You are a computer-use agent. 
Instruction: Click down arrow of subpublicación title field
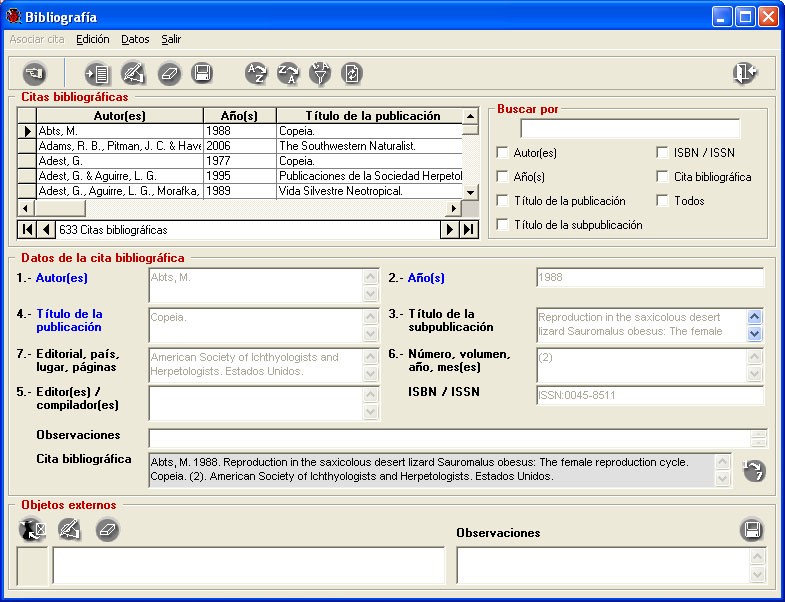click(x=754, y=333)
